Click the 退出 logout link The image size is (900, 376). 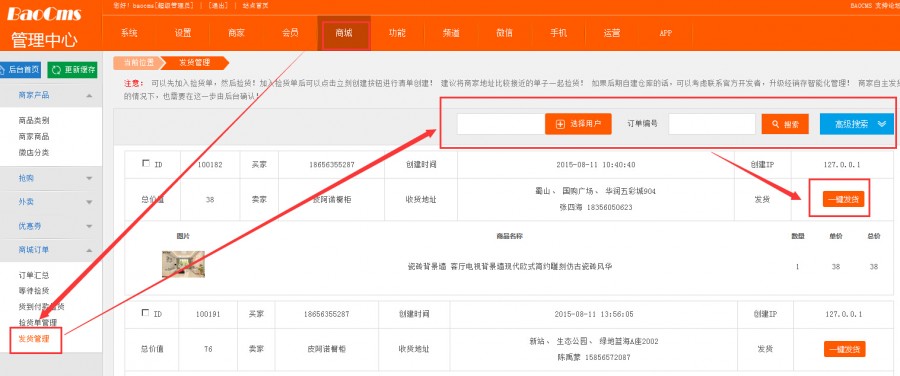click(x=217, y=5)
